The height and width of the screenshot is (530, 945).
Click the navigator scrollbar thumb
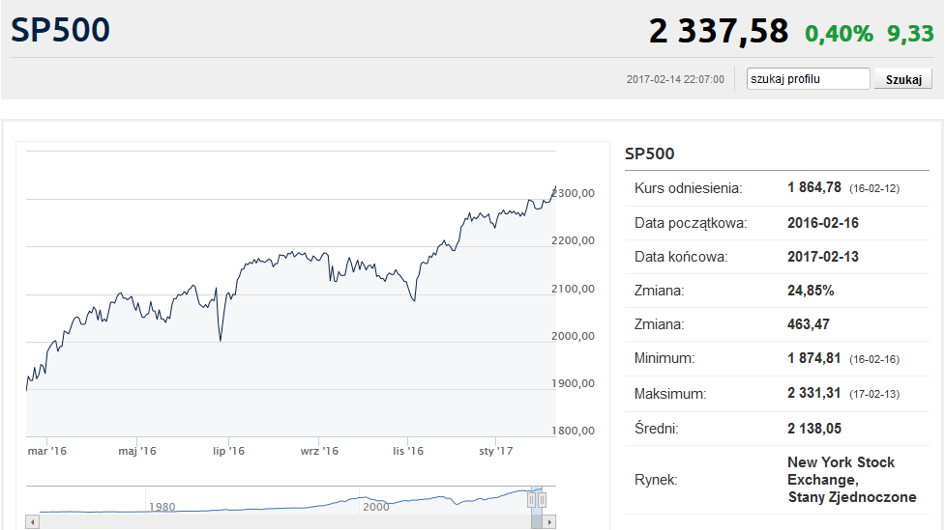click(x=536, y=522)
